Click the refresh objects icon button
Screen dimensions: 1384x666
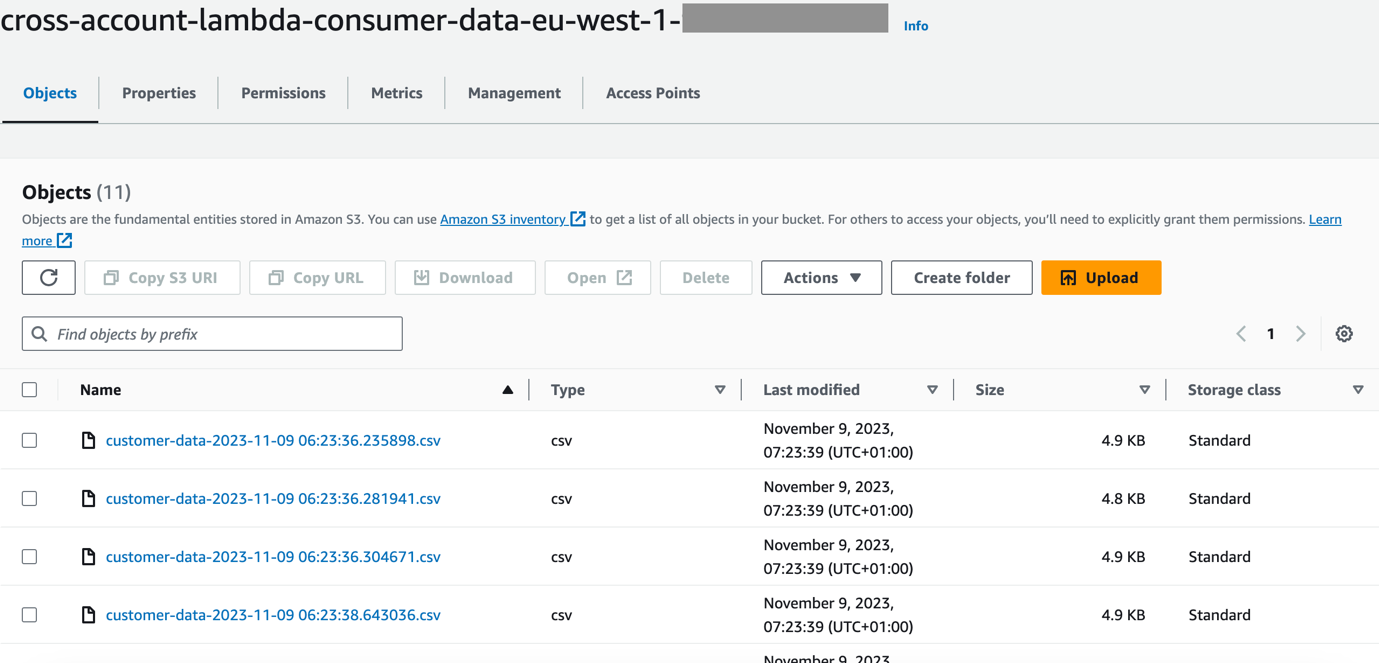(48, 278)
